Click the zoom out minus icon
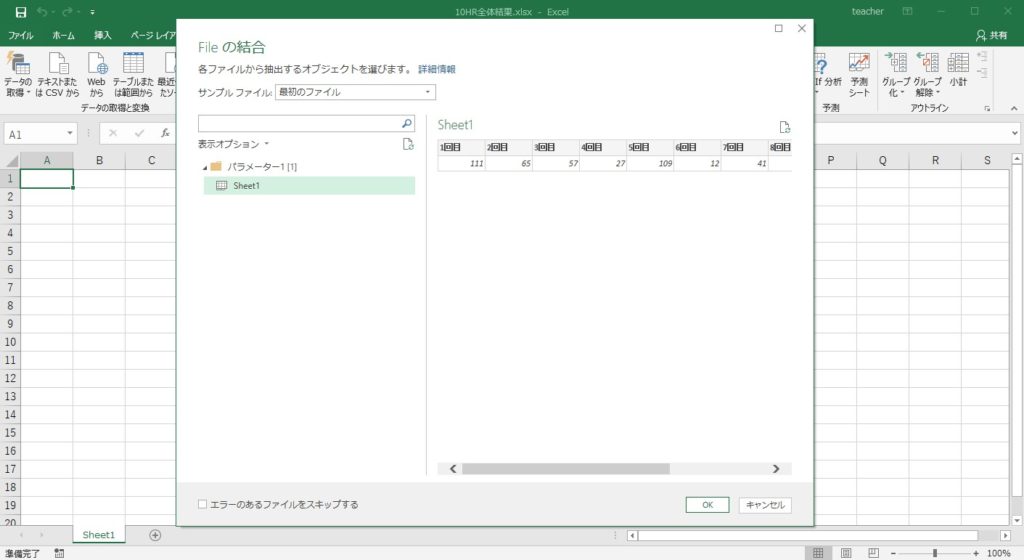The height and width of the screenshot is (560, 1024). (893, 553)
